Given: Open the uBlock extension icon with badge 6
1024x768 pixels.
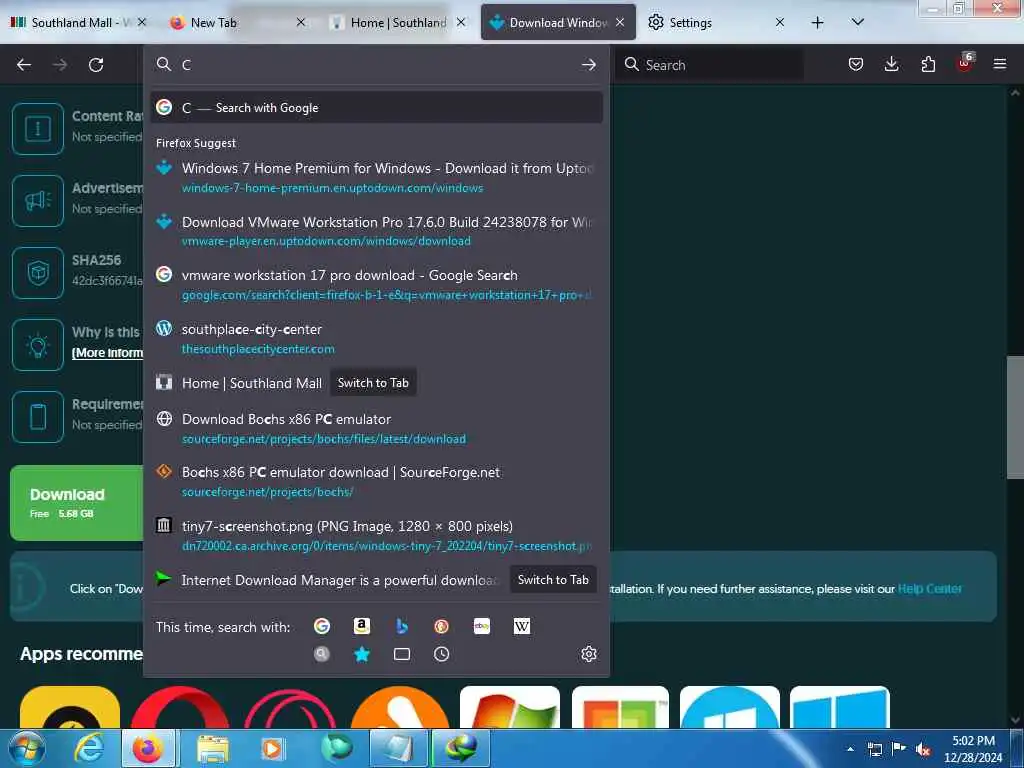Looking at the screenshot, I should click(965, 63).
